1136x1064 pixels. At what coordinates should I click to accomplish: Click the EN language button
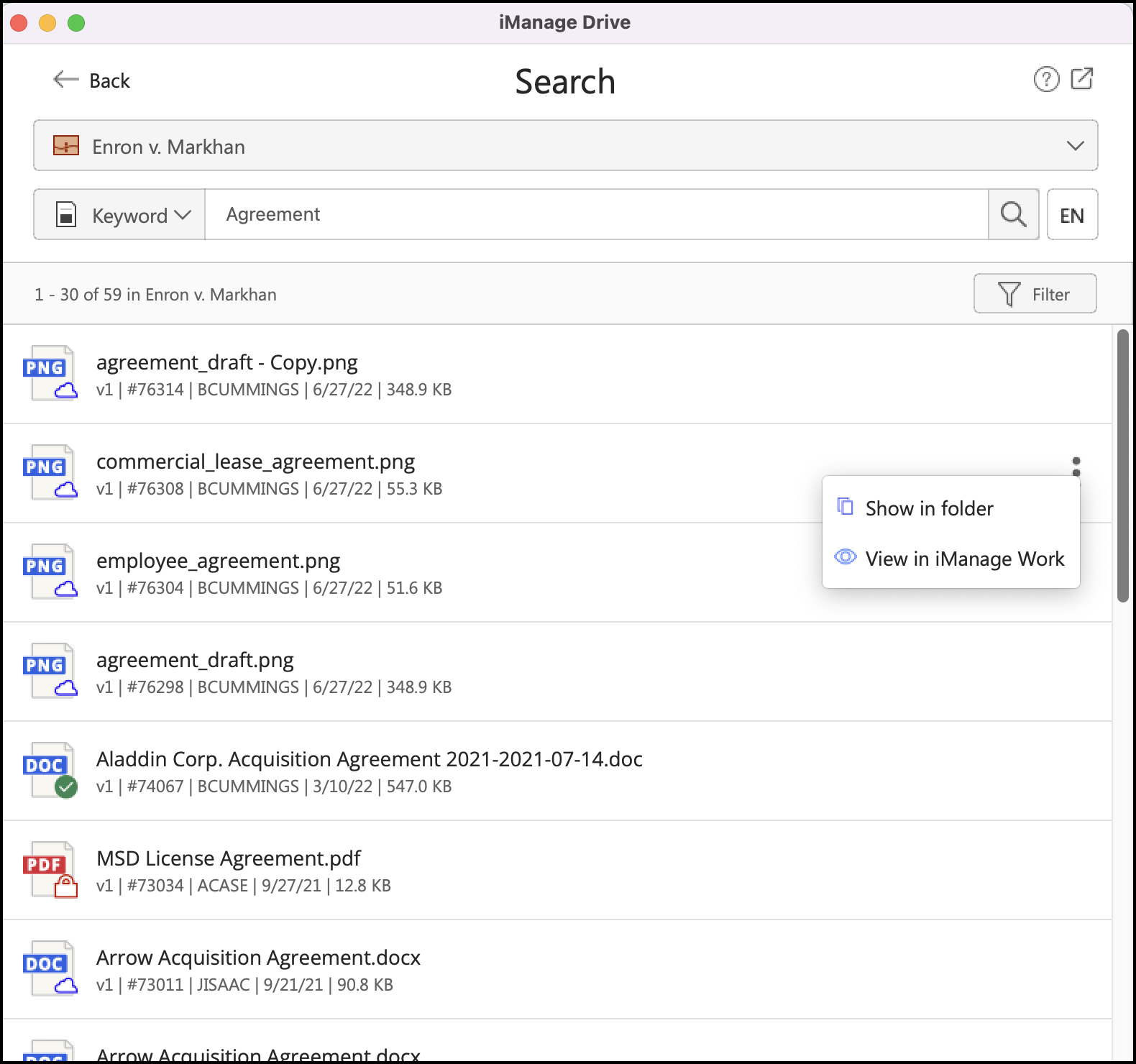[1072, 214]
